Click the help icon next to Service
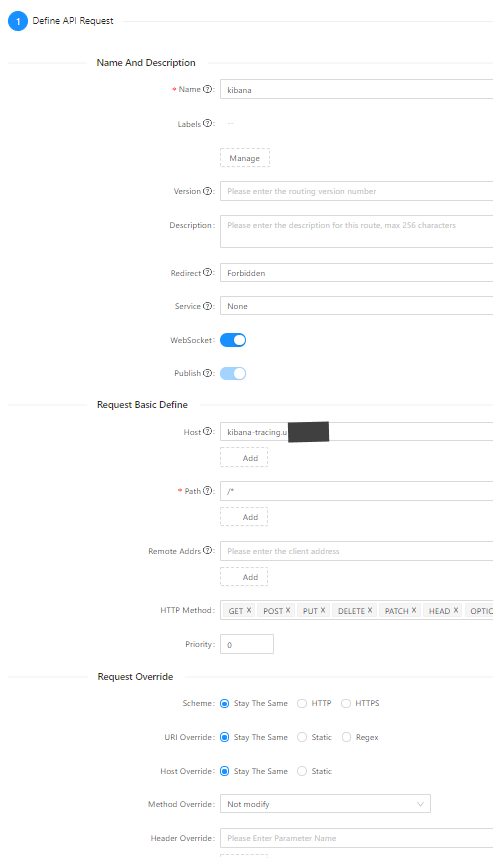The image size is (493, 858). coord(207,306)
